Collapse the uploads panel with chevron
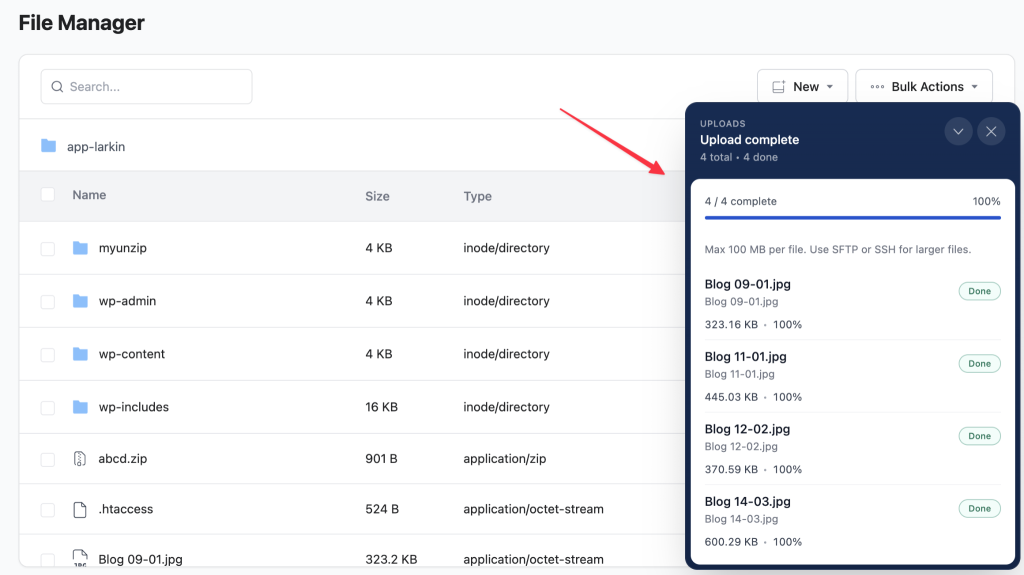This screenshot has height=575, width=1024. [958, 131]
